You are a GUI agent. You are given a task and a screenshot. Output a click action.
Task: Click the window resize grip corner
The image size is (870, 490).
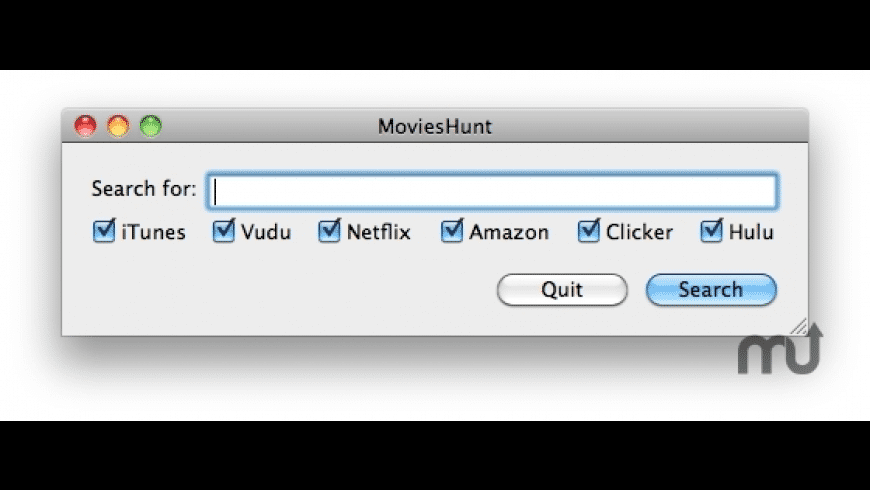point(798,326)
